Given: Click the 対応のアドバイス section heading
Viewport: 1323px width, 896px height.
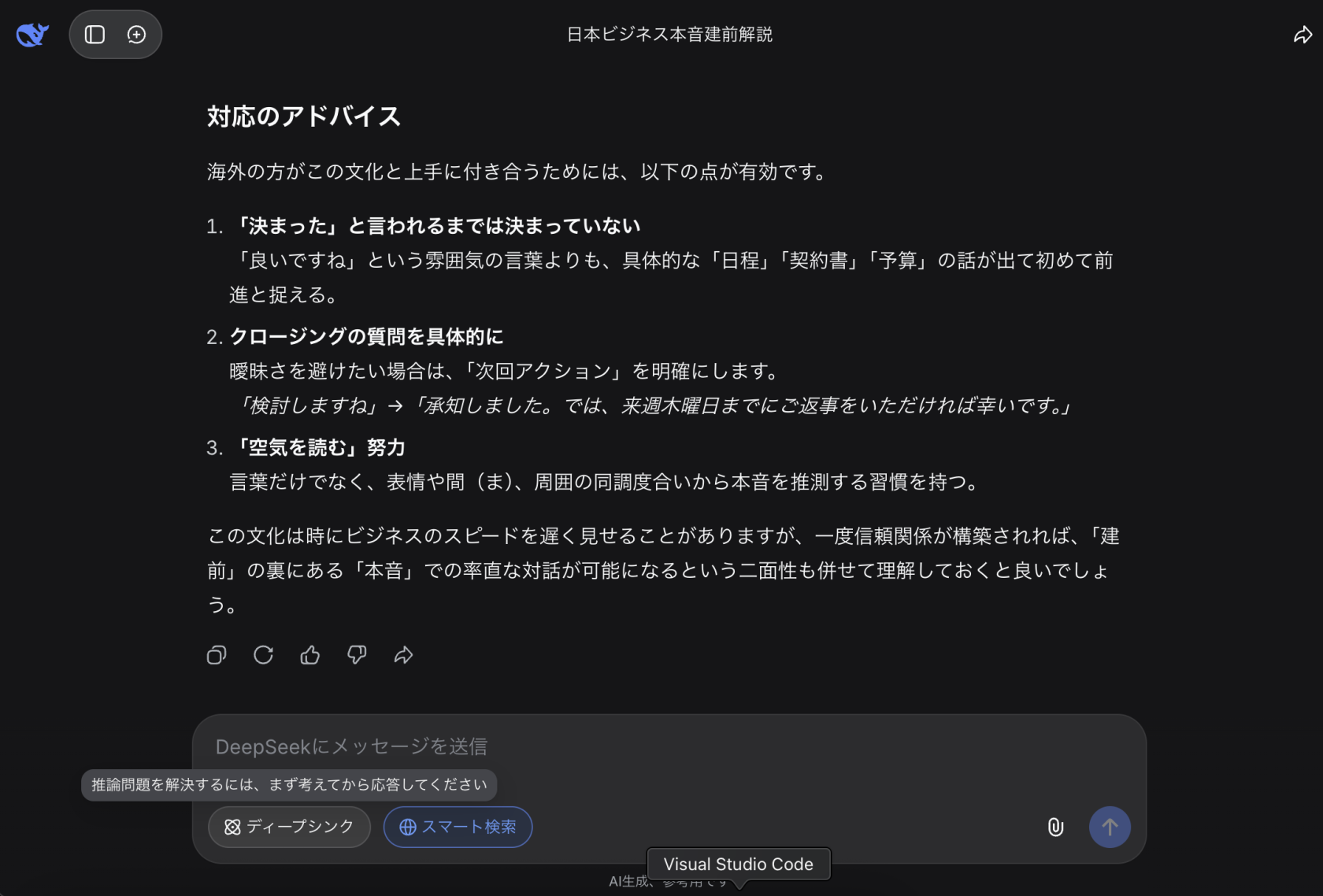Looking at the screenshot, I should pyautogui.click(x=304, y=117).
